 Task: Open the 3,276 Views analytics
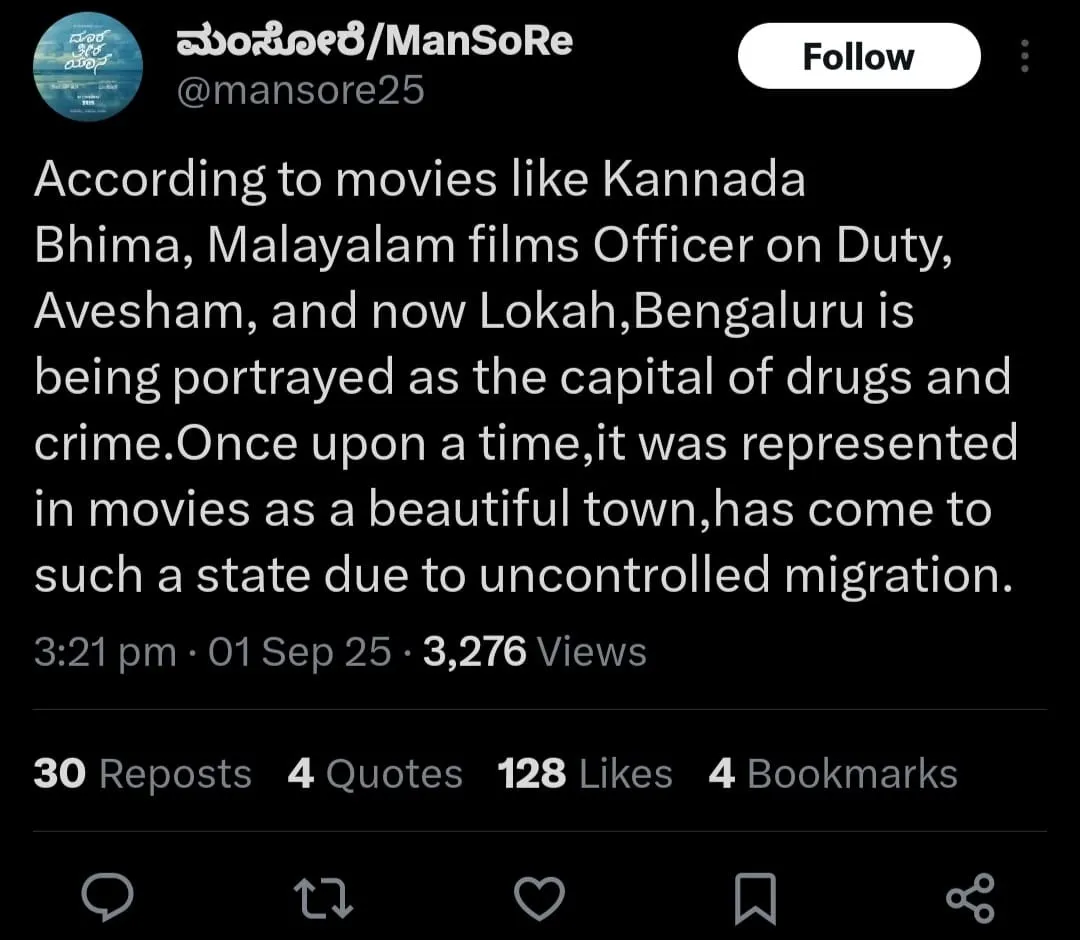point(534,651)
